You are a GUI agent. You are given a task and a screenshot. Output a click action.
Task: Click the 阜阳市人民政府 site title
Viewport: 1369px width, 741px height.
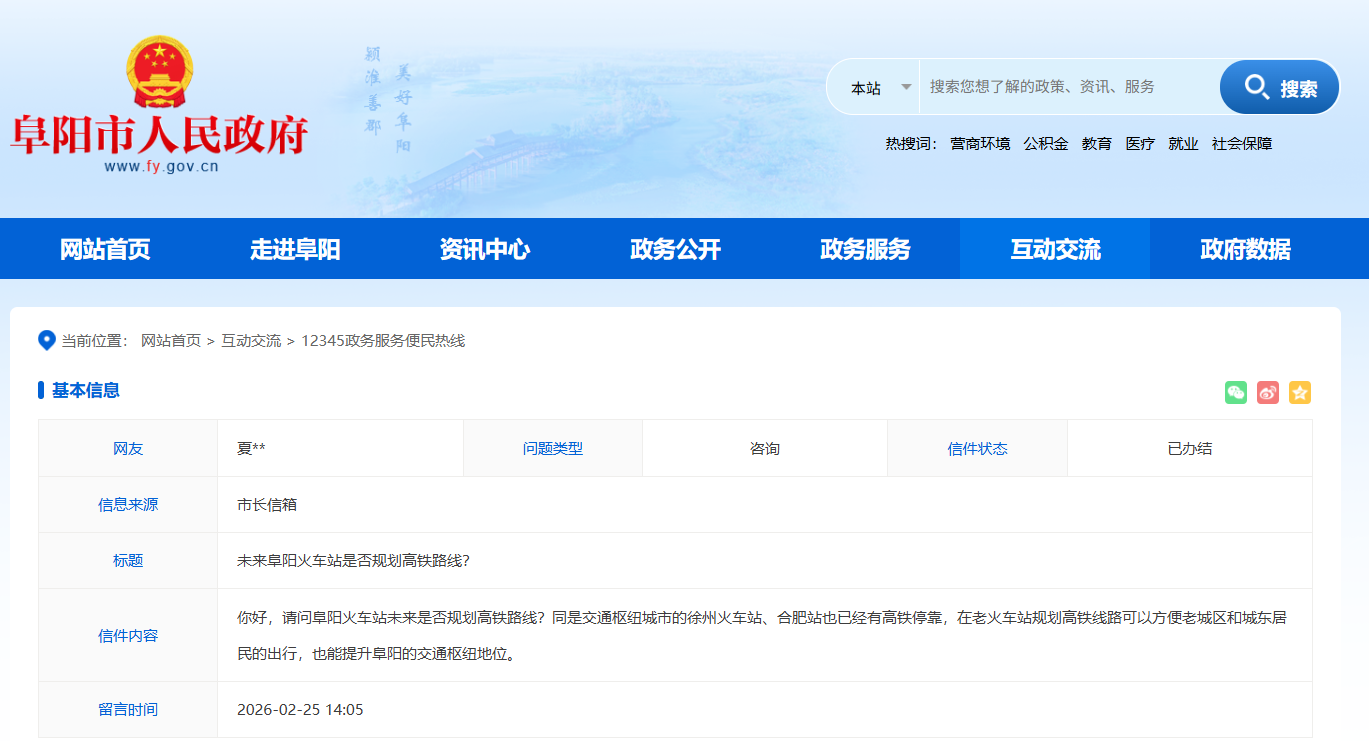tap(159, 135)
